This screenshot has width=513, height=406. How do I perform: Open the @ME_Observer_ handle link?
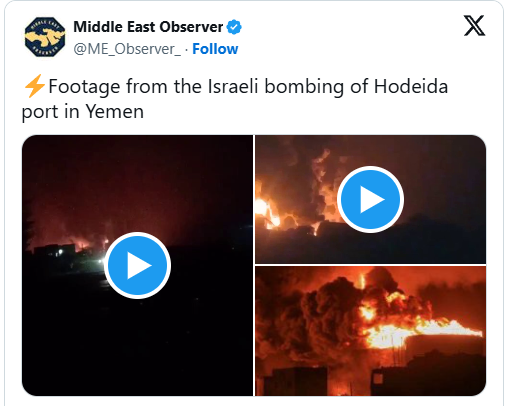pos(127,49)
